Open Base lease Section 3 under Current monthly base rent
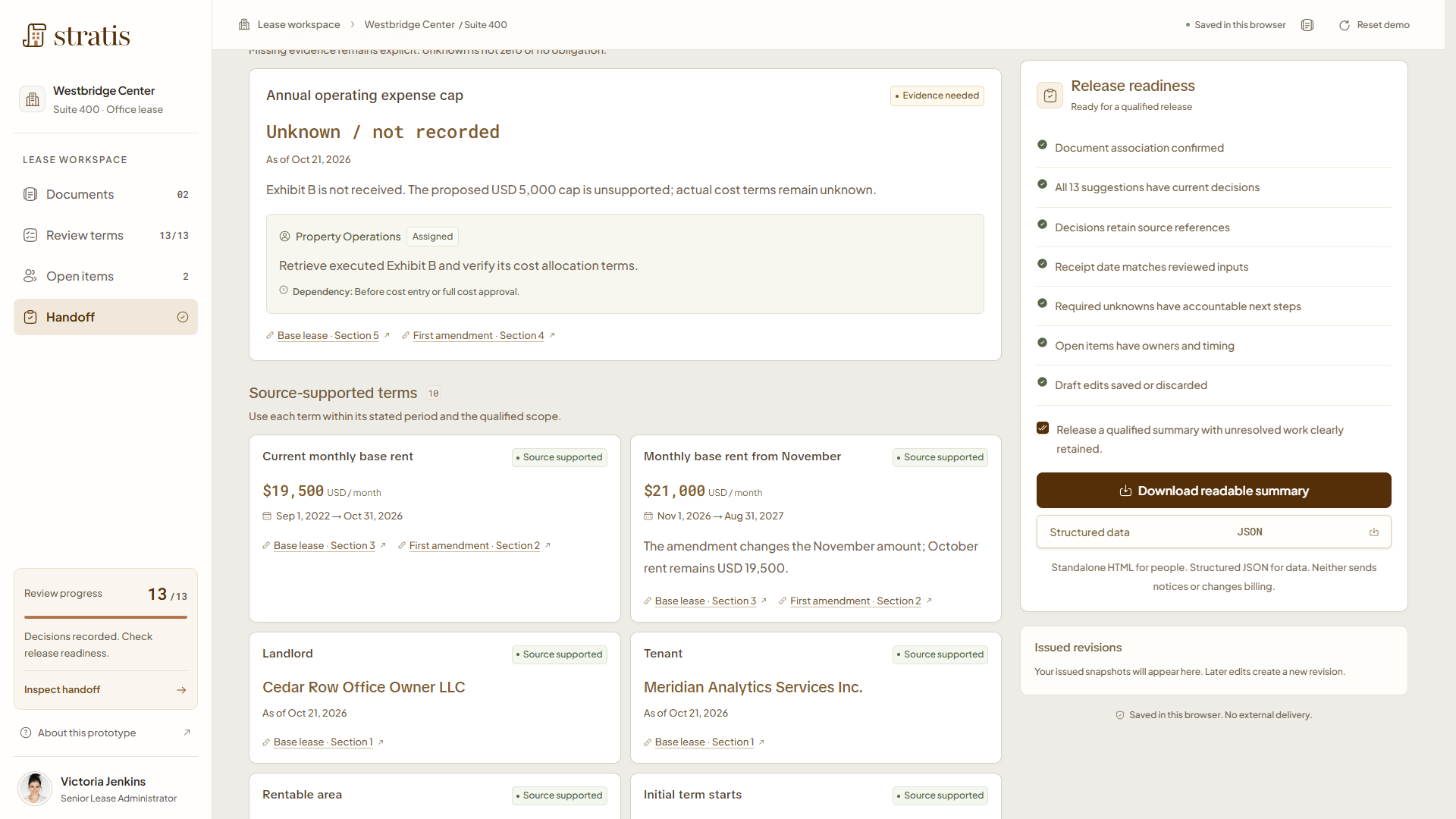 pyautogui.click(x=324, y=545)
